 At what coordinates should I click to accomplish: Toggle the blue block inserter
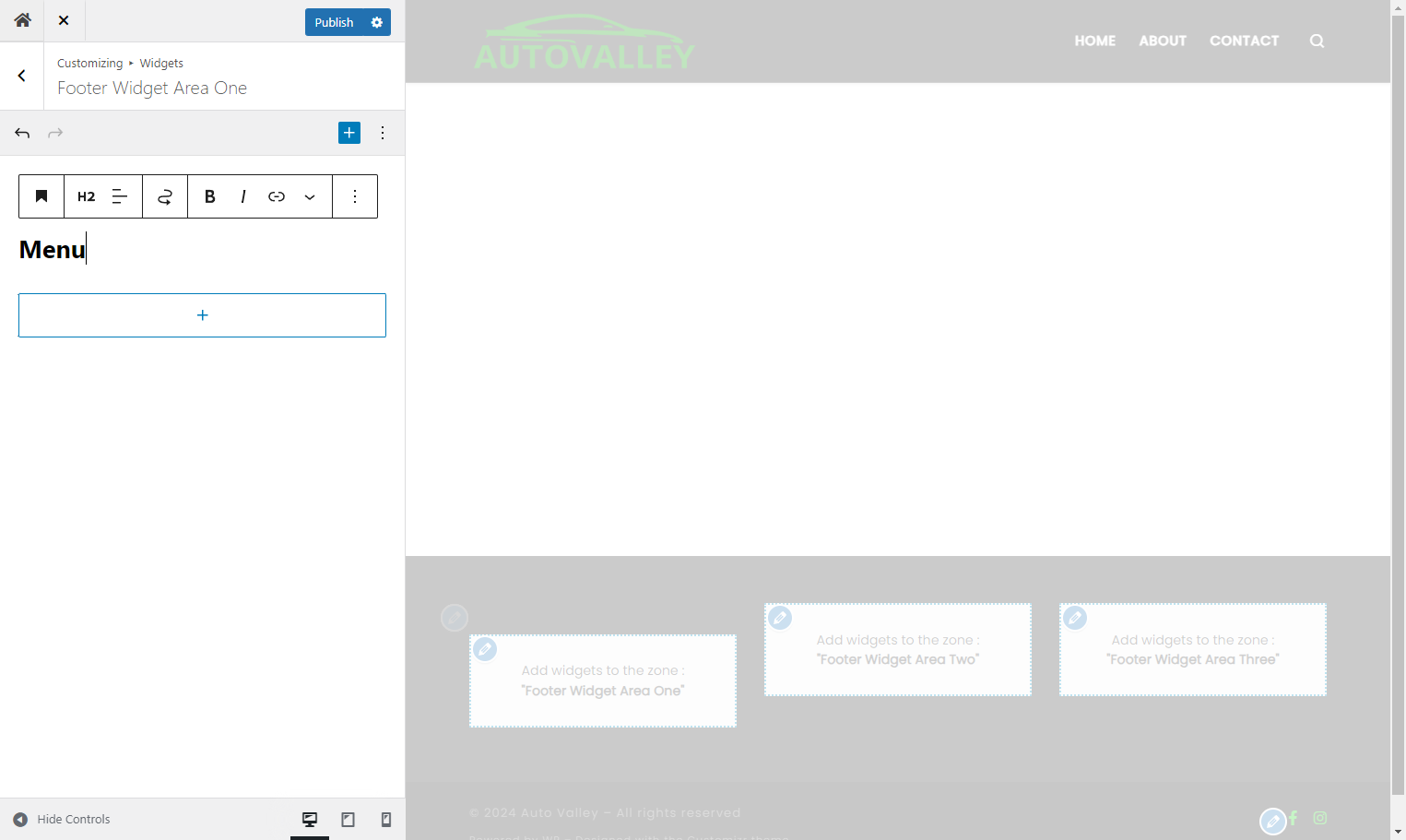349,133
